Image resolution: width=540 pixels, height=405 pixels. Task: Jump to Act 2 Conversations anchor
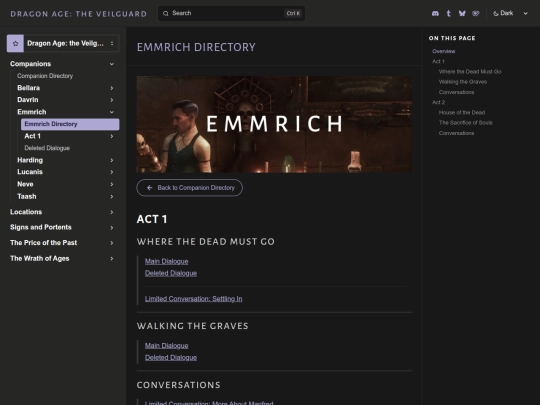pos(456,133)
